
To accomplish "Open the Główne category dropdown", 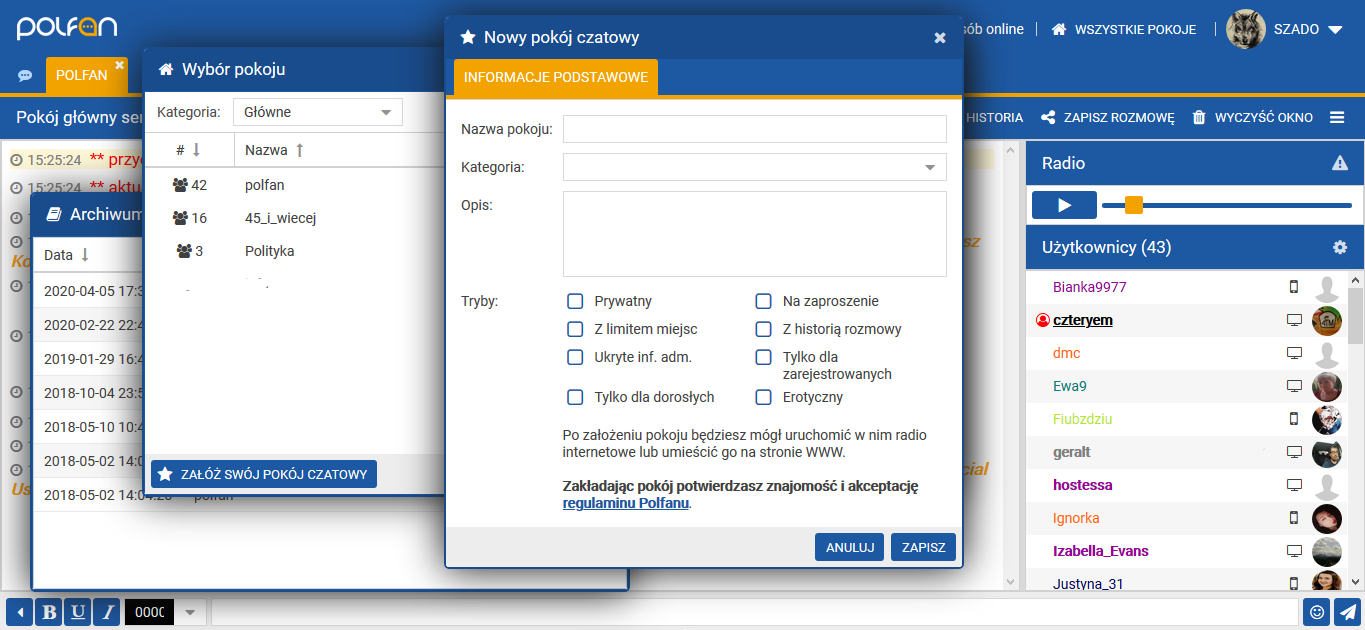I will coord(317,112).
